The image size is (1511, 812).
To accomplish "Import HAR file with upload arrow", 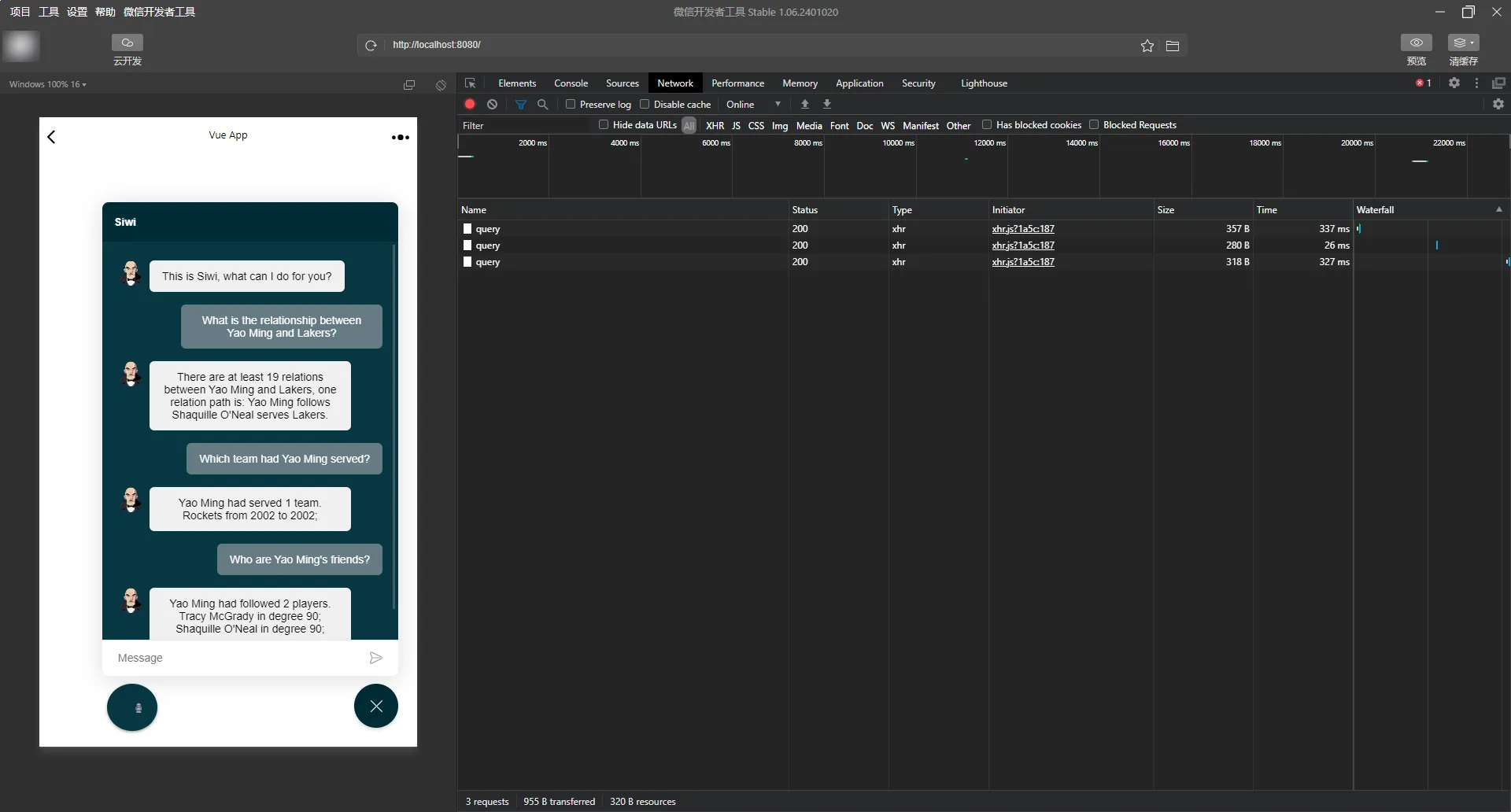I will point(805,104).
